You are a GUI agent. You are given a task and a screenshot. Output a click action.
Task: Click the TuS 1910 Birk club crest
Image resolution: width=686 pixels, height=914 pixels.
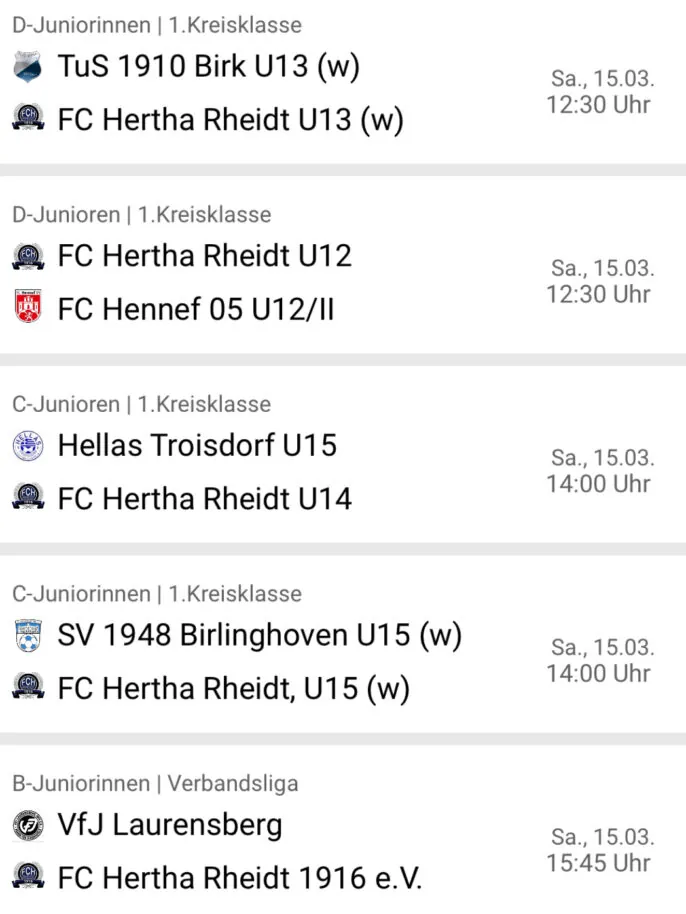pos(28,66)
